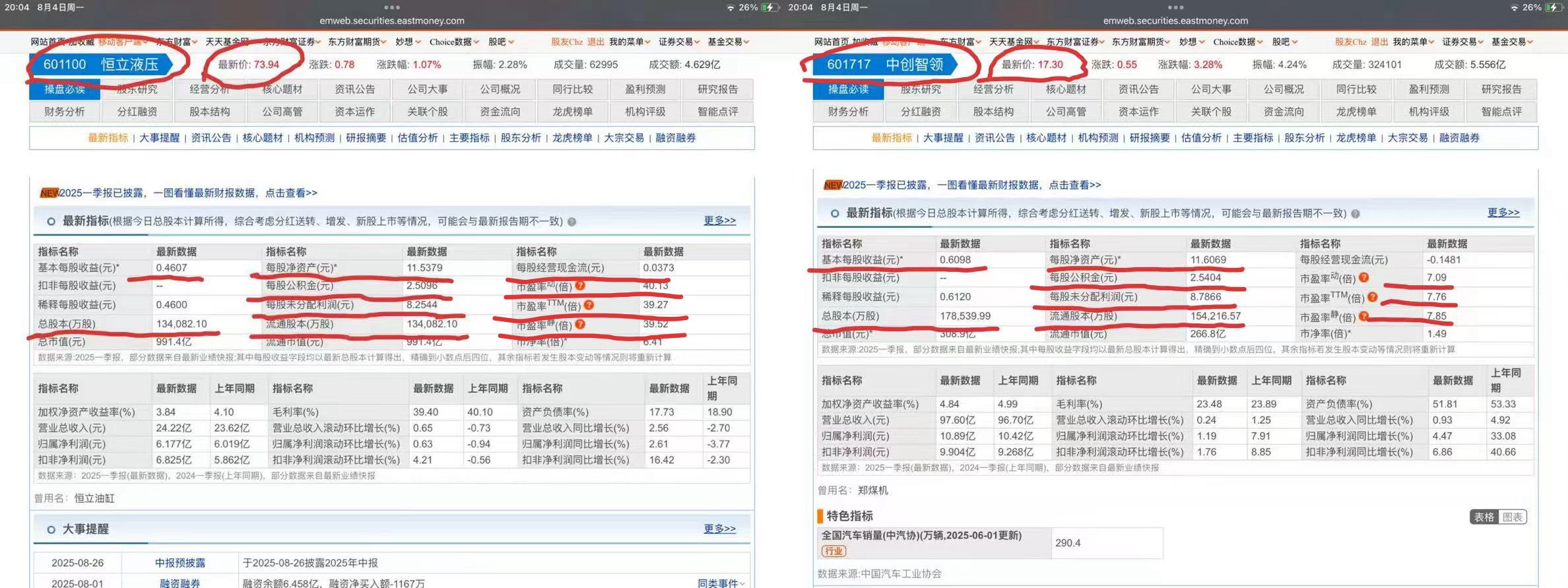Click 退出 link on left page
The image size is (1568, 588).
click(x=596, y=42)
